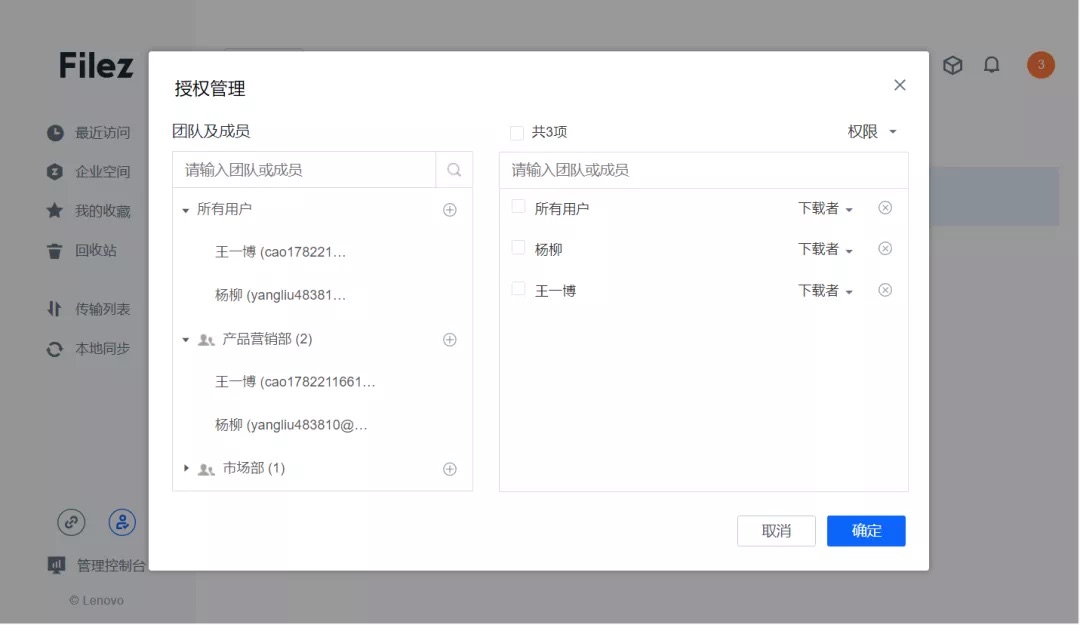Remove 所有用户 from authorized list
The width and height of the screenshot is (1080, 625).
tap(885, 208)
